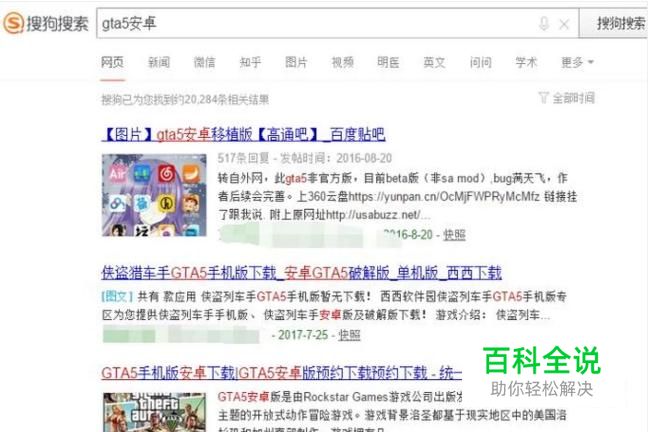Image resolution: width=650 pixels, height=432 pixels.
Task: Expand the 更多 dropdown
Action: [577, 62]
